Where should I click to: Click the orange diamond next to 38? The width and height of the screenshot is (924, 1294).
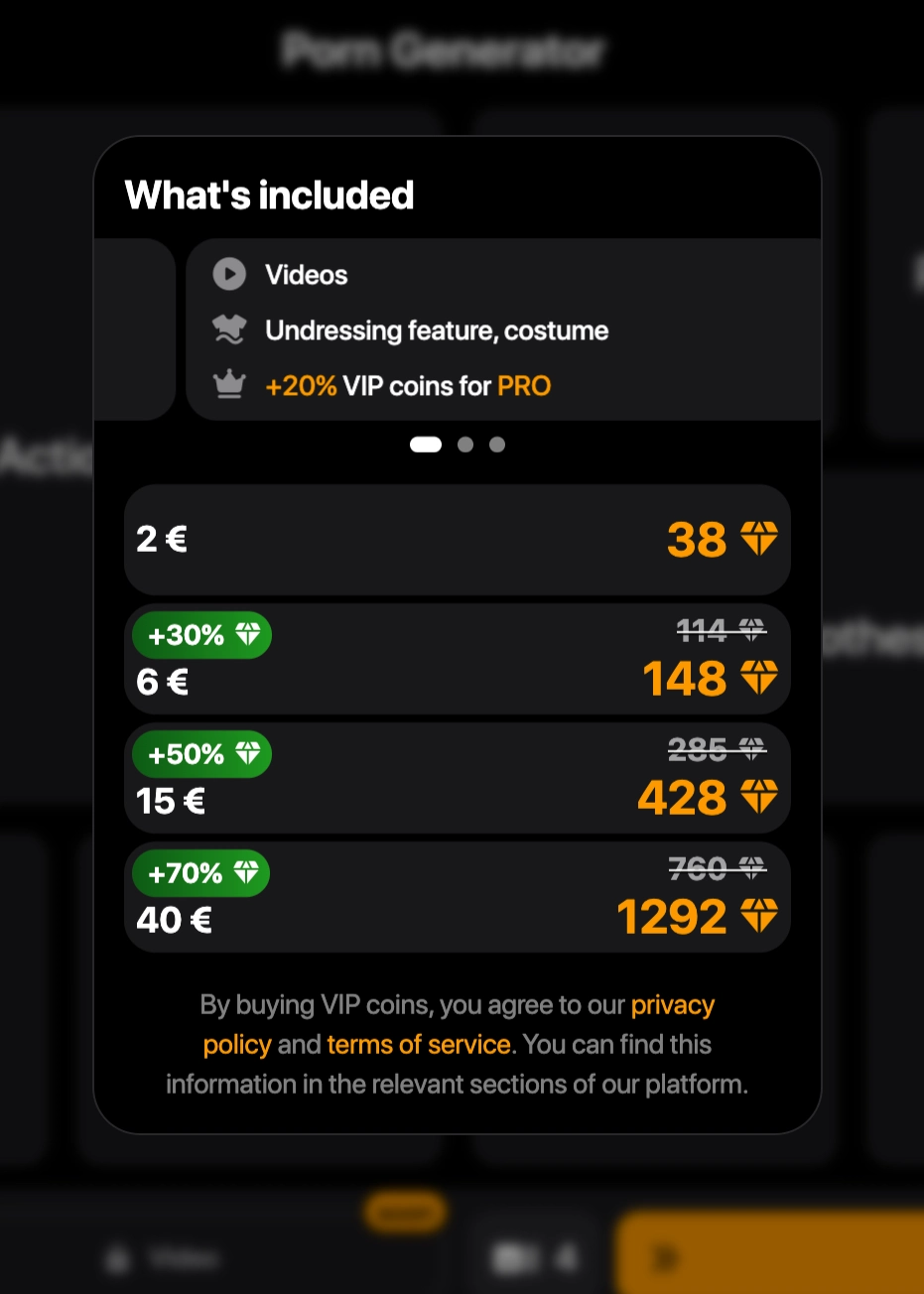759,539
